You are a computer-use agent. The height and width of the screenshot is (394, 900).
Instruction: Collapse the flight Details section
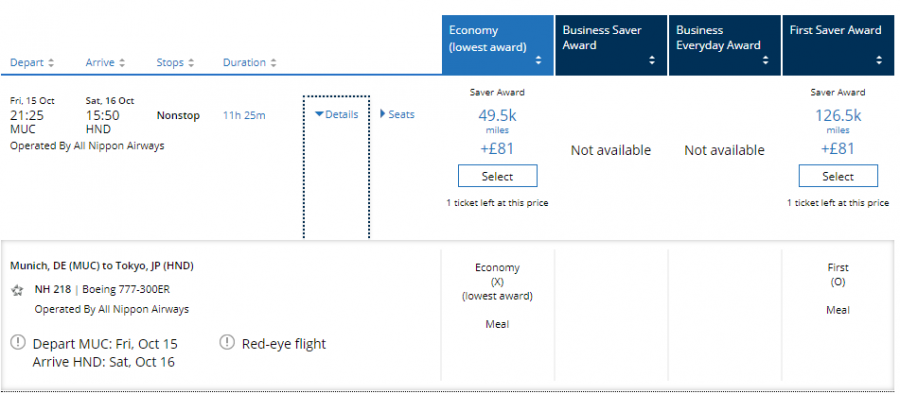coord(336,114)
